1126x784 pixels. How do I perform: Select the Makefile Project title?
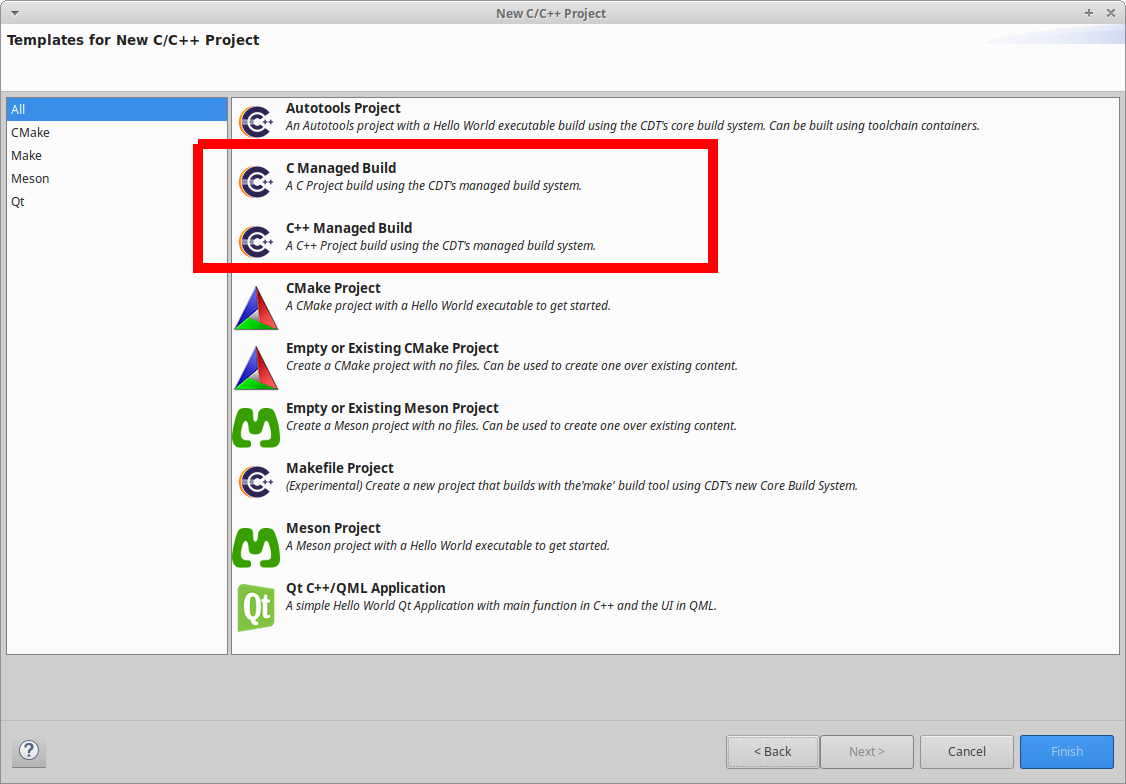340,468
